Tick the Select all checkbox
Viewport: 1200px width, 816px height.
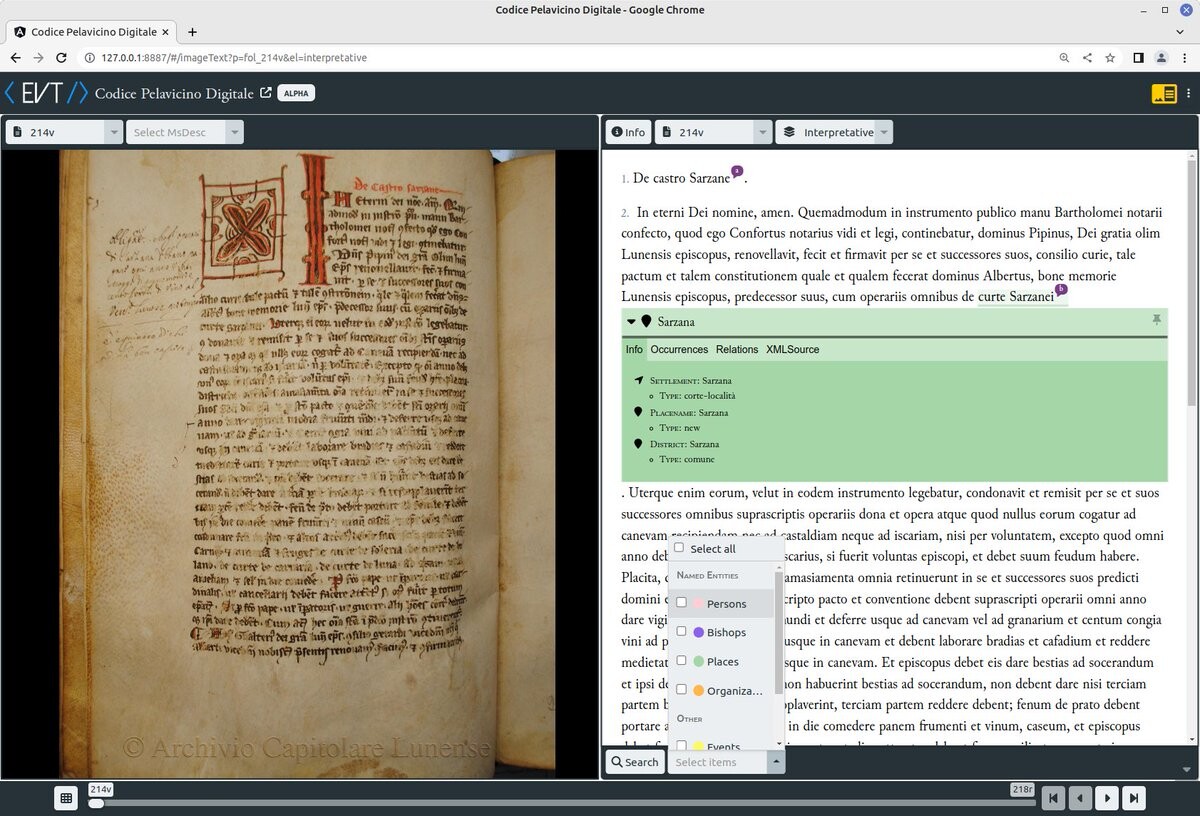point(680,548)
